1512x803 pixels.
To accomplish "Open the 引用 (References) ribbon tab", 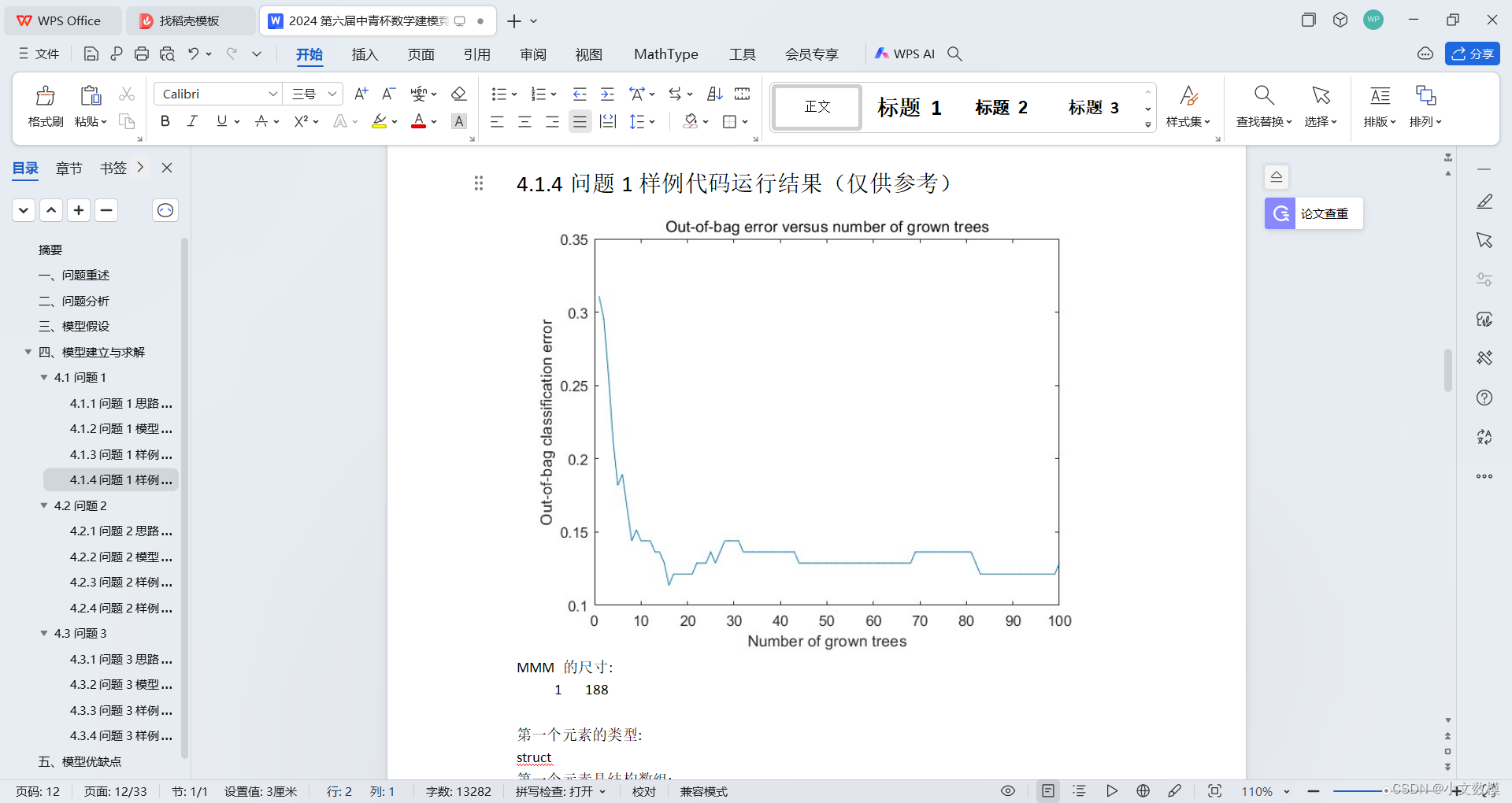I will click(x=477, y=54).
